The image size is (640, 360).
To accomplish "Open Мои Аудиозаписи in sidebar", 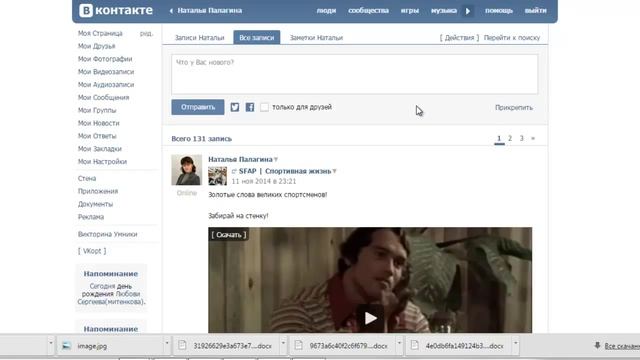I will (x=106, y=84).
